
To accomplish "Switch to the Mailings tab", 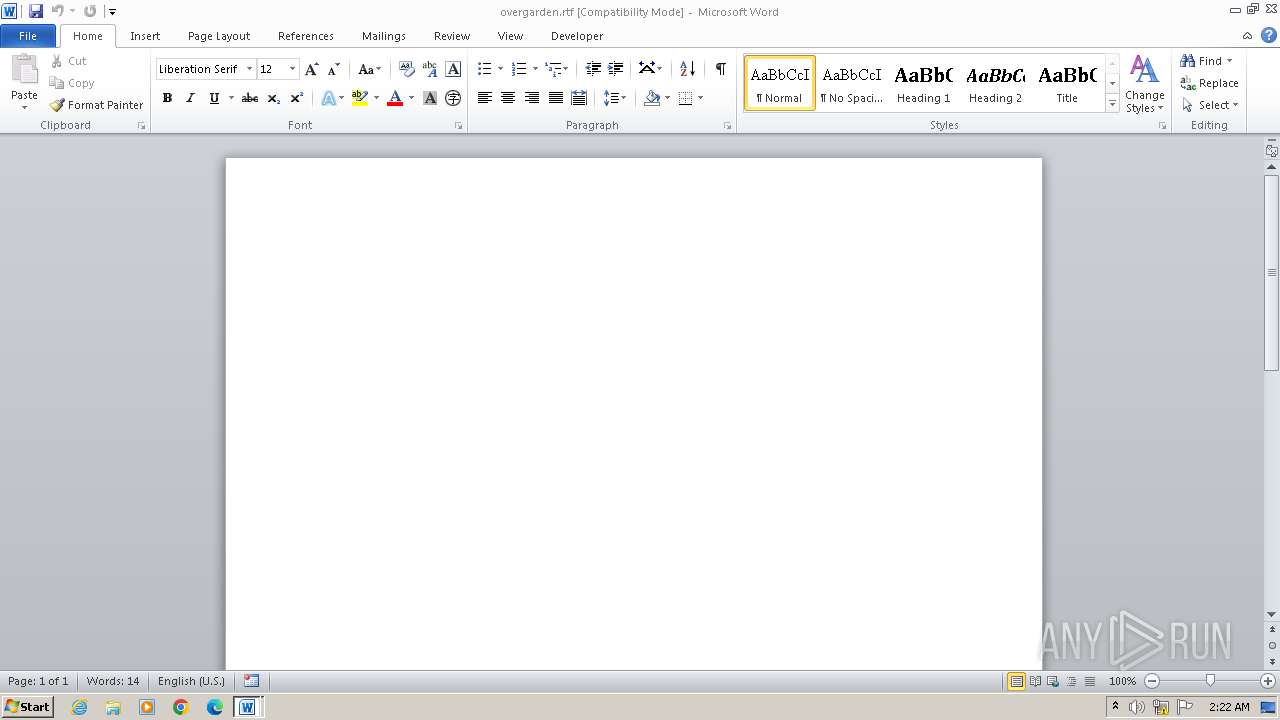I will pyautogui.click(x=384, y=36).
